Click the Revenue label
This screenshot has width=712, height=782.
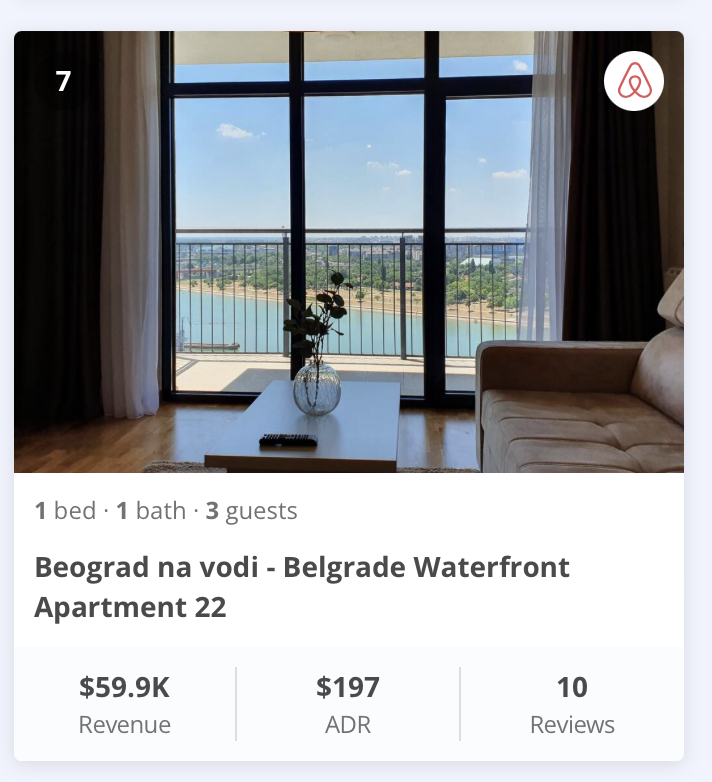tap(125, 725)
